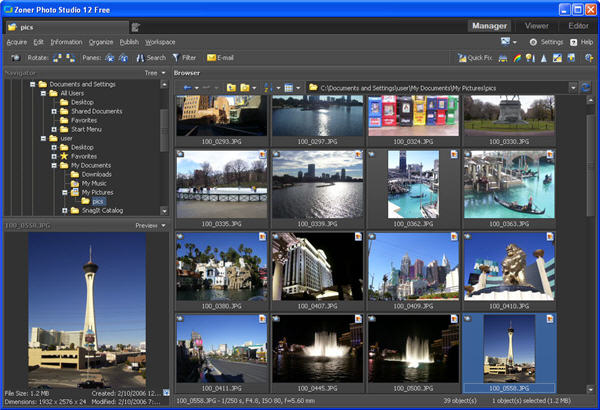The image size is (600, 410).
Task: Switch to the Editor tab
Action: pyautogui.click(x=578, y=25)
